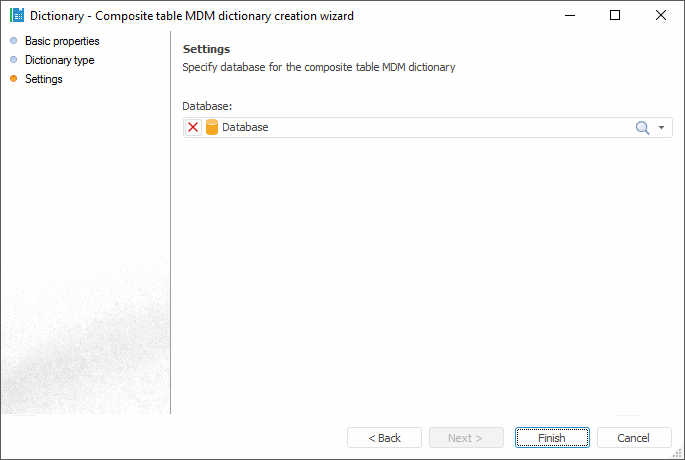This screenshot has width=685, height=460.
Task: Close the wizard window
Action: pos(661,16)
